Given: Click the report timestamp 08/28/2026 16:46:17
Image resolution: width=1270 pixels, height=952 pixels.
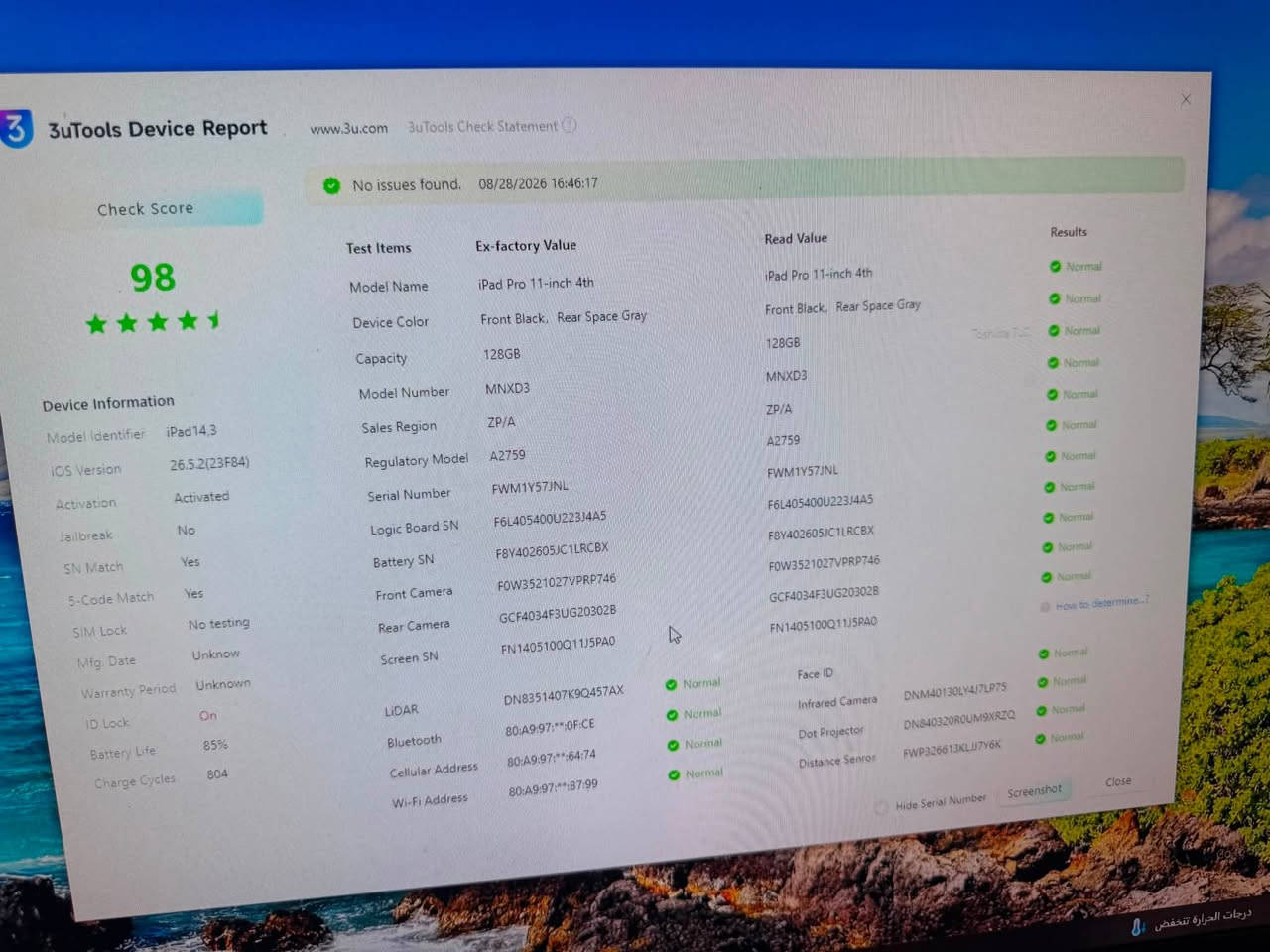Looking at the screenshot, I should coord(538,183).
